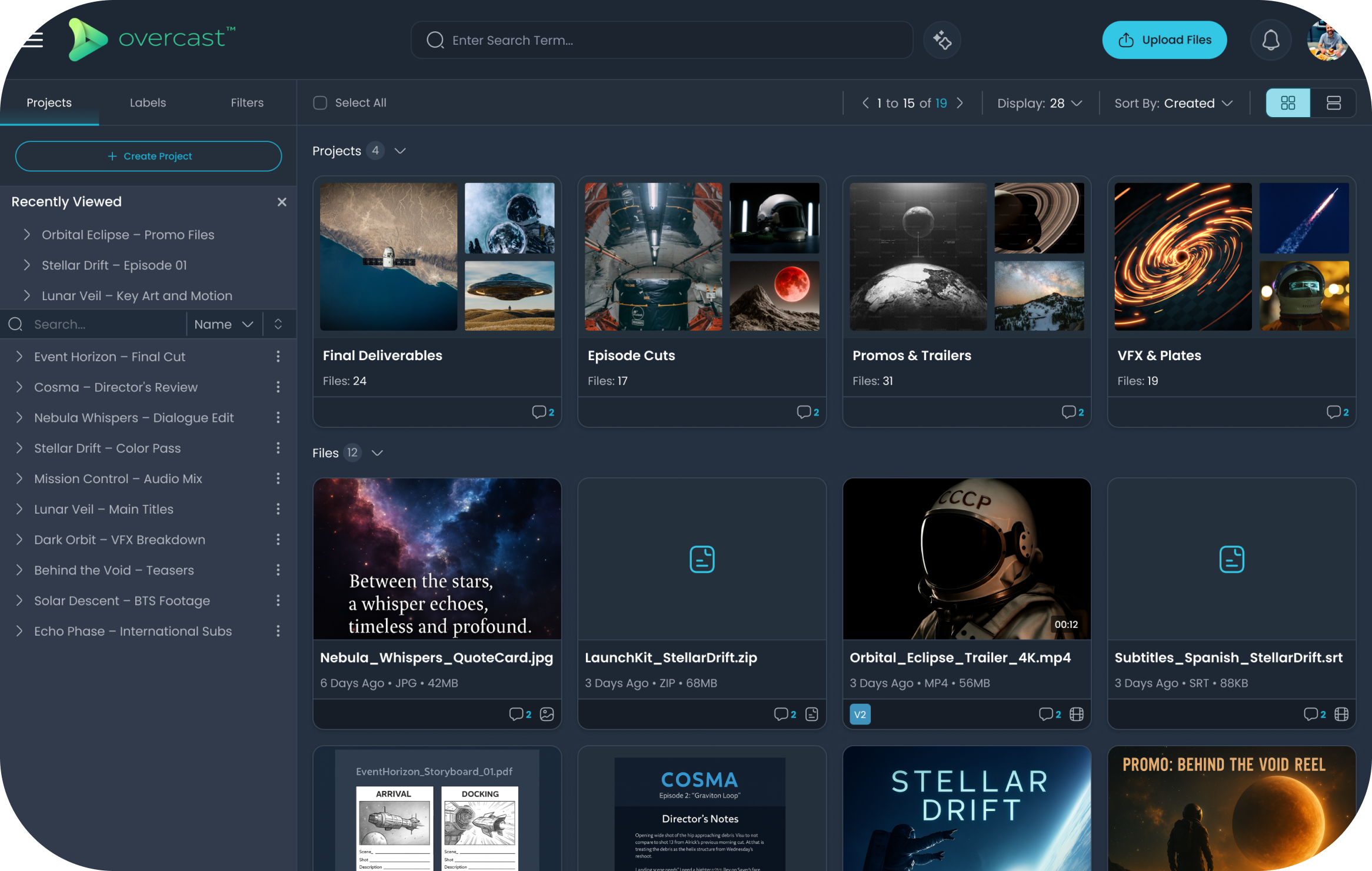This screenshot has width=1372, height=871.
Task: Click the AI sparkle search icon
Action: click(x=942, y=40)
